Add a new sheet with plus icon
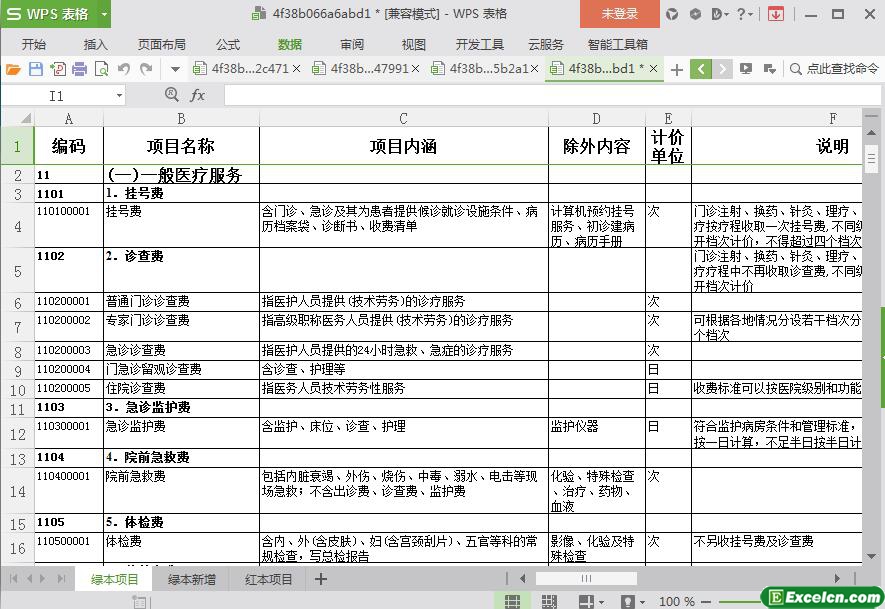885x609 pixels. pos(321,579)
